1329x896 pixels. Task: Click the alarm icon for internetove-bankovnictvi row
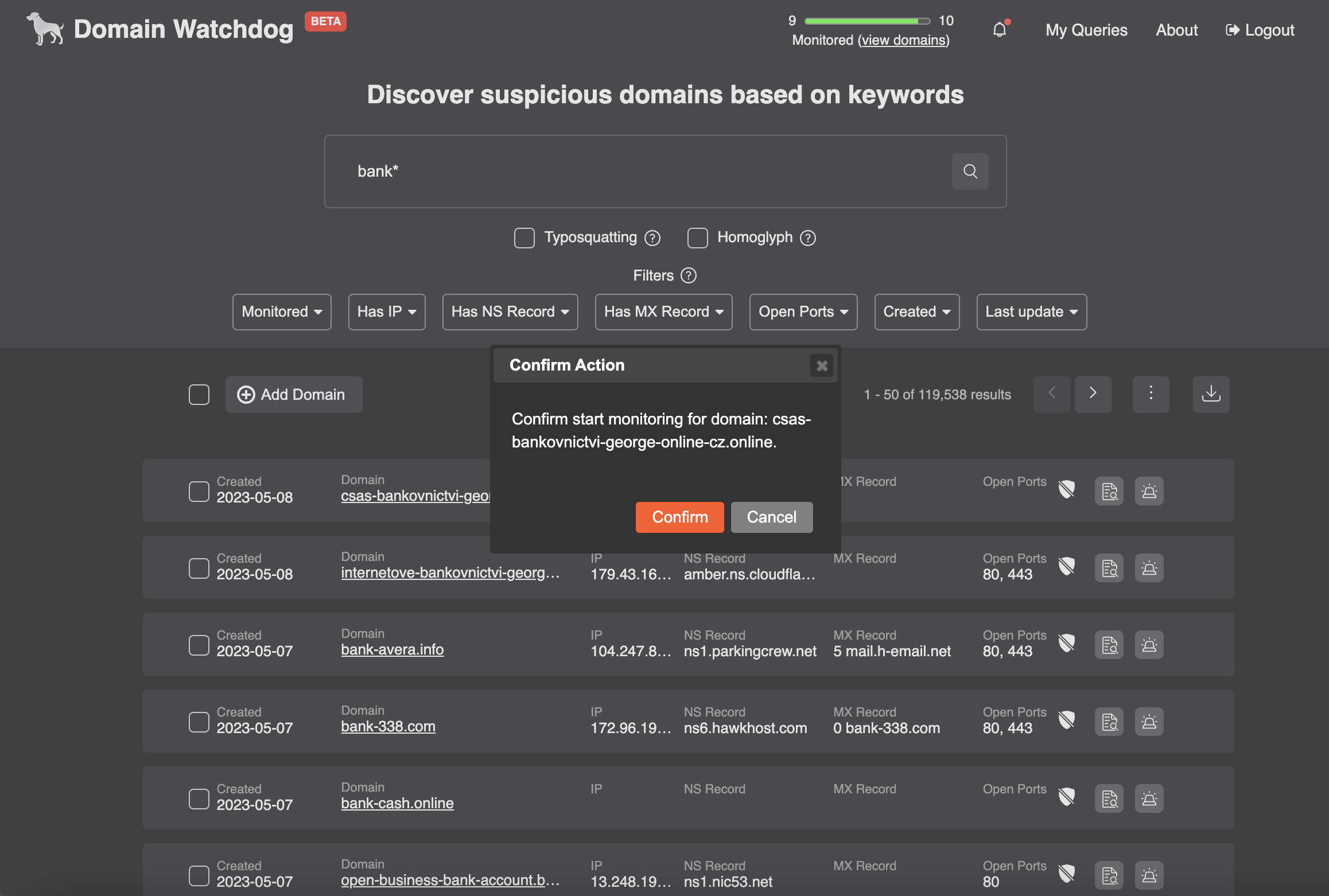coord(1149,568)
